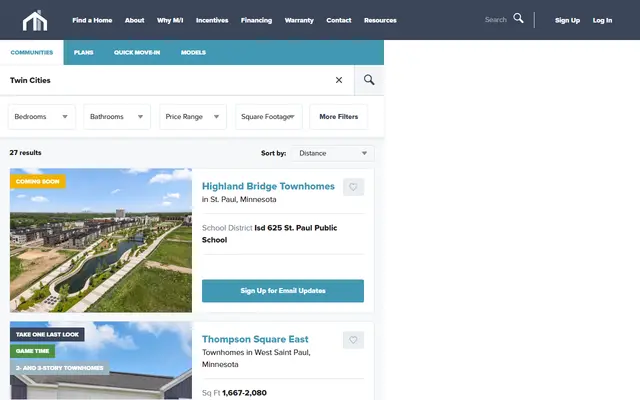Open the Bedrooms dropdown
640x400 pixels.
pyautogui.click(x=42, y=117)
